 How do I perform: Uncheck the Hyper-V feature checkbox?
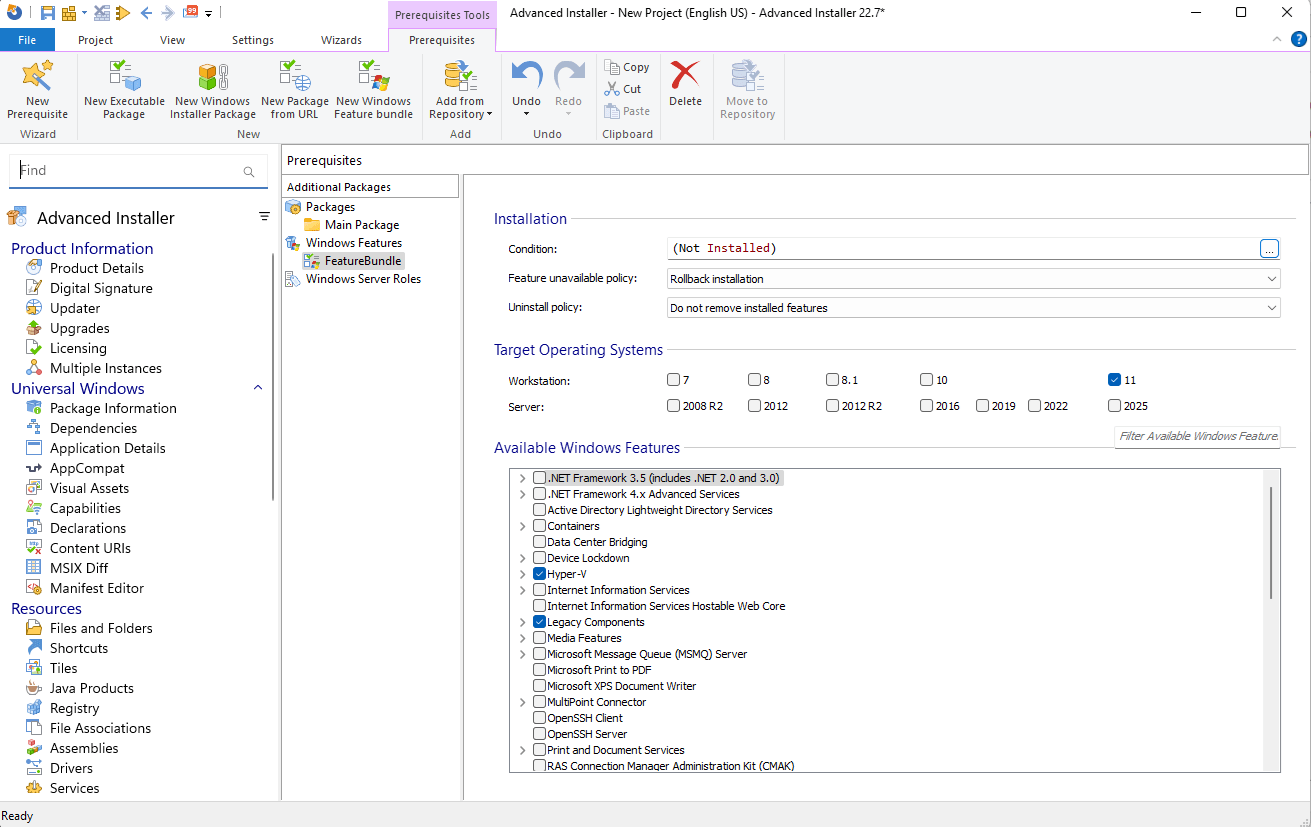[540, 574]
